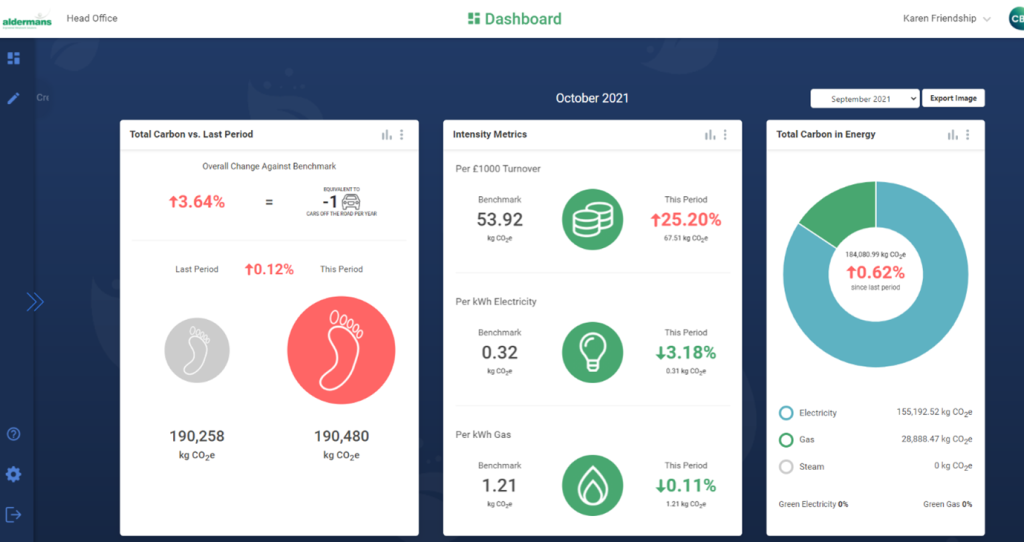Click the Dashboard title icon
Image resolution: width=1024 pixels, height=542 pixels.
(x=474, y=18)
